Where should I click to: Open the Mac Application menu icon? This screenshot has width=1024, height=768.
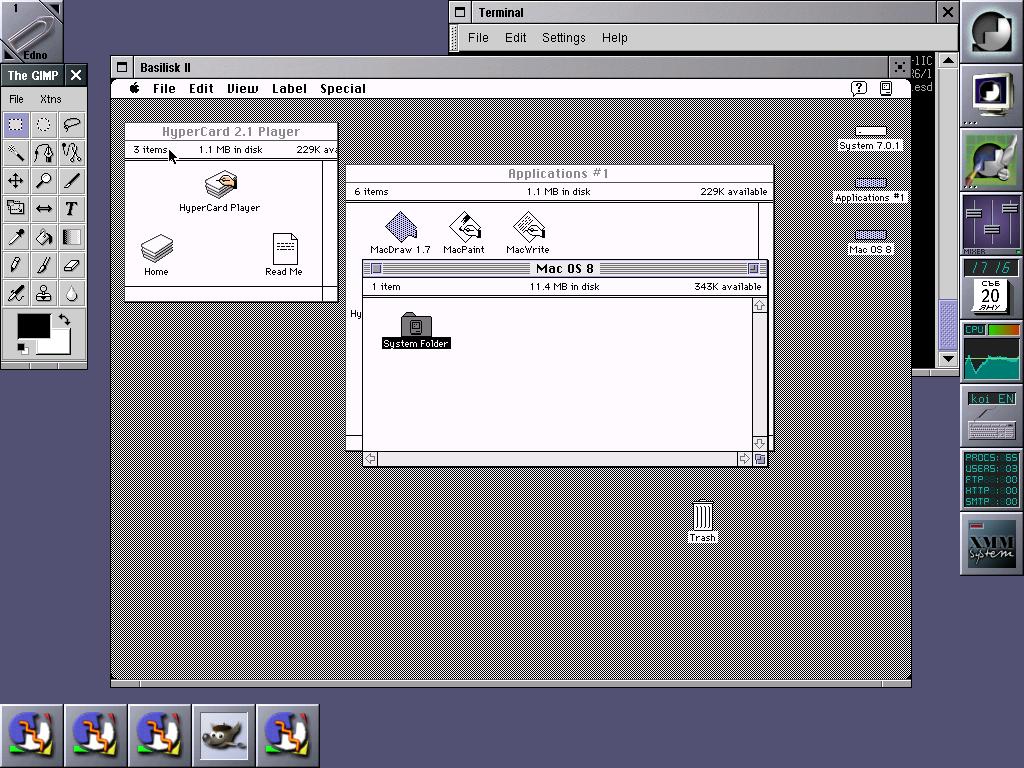tap(886, 88)
